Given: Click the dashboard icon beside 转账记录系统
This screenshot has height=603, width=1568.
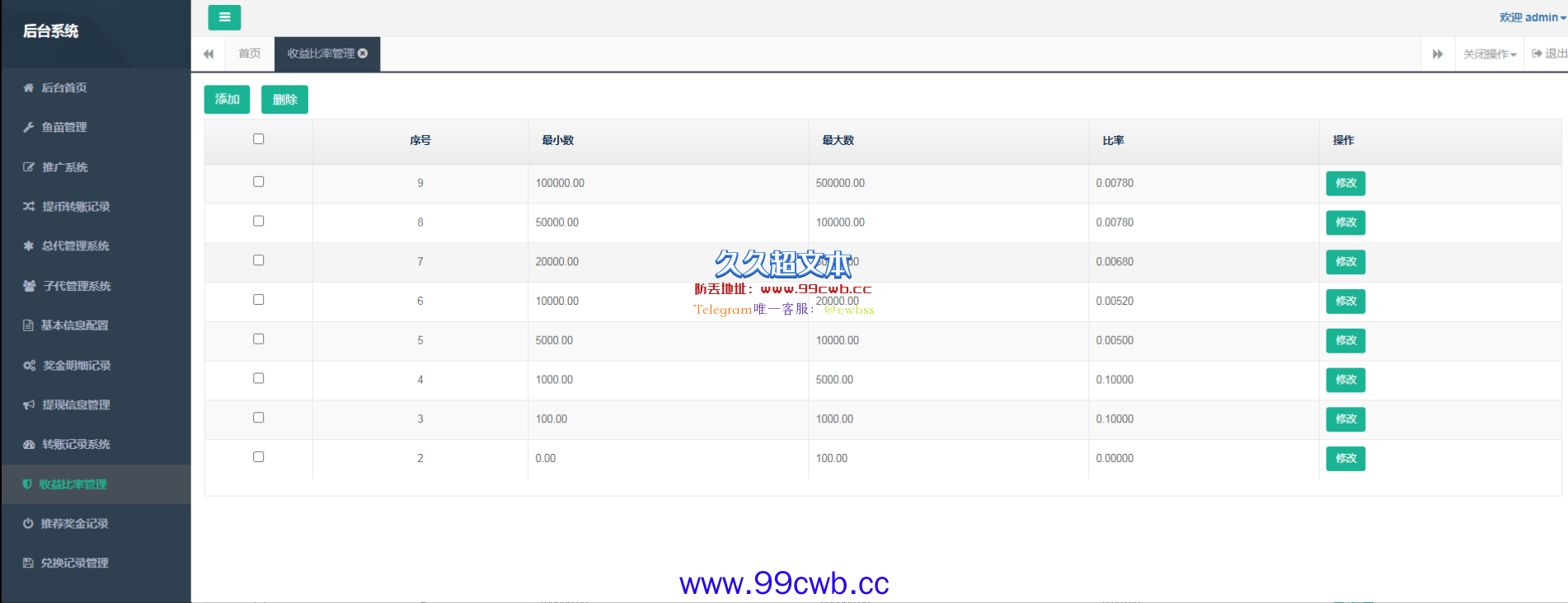Looking at the screenshot, I should click(30, 444).
